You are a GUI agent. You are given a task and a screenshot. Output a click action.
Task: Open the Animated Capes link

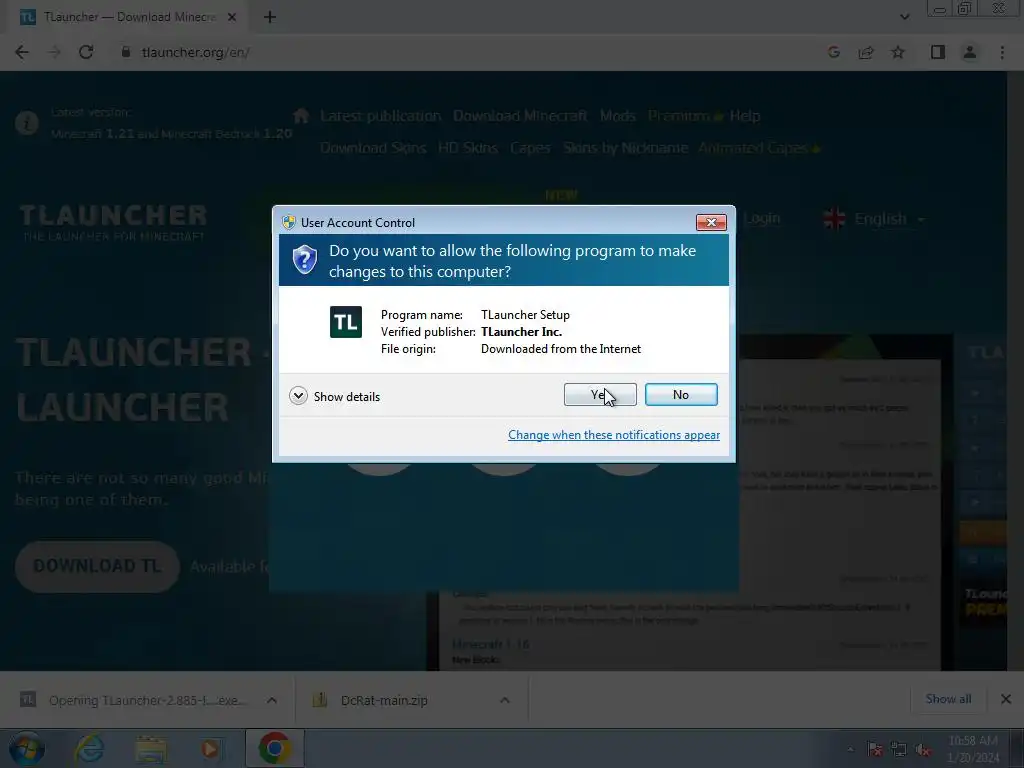click(x=759, y=148)
